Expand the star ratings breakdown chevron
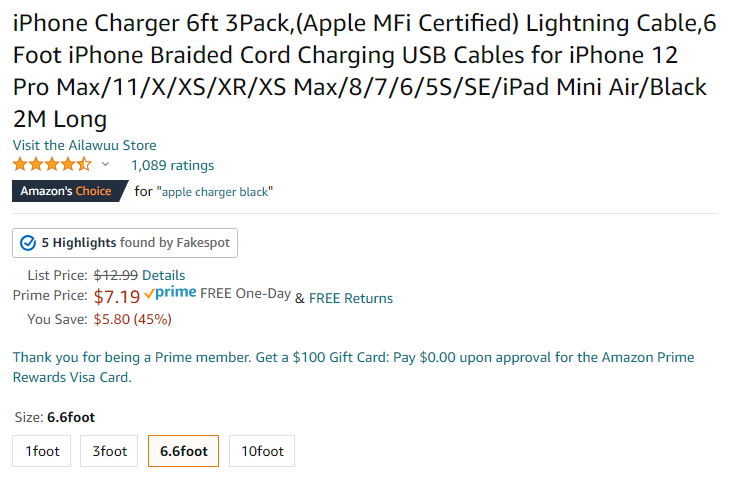Viewport: 741px width, 477px height. 105,165
